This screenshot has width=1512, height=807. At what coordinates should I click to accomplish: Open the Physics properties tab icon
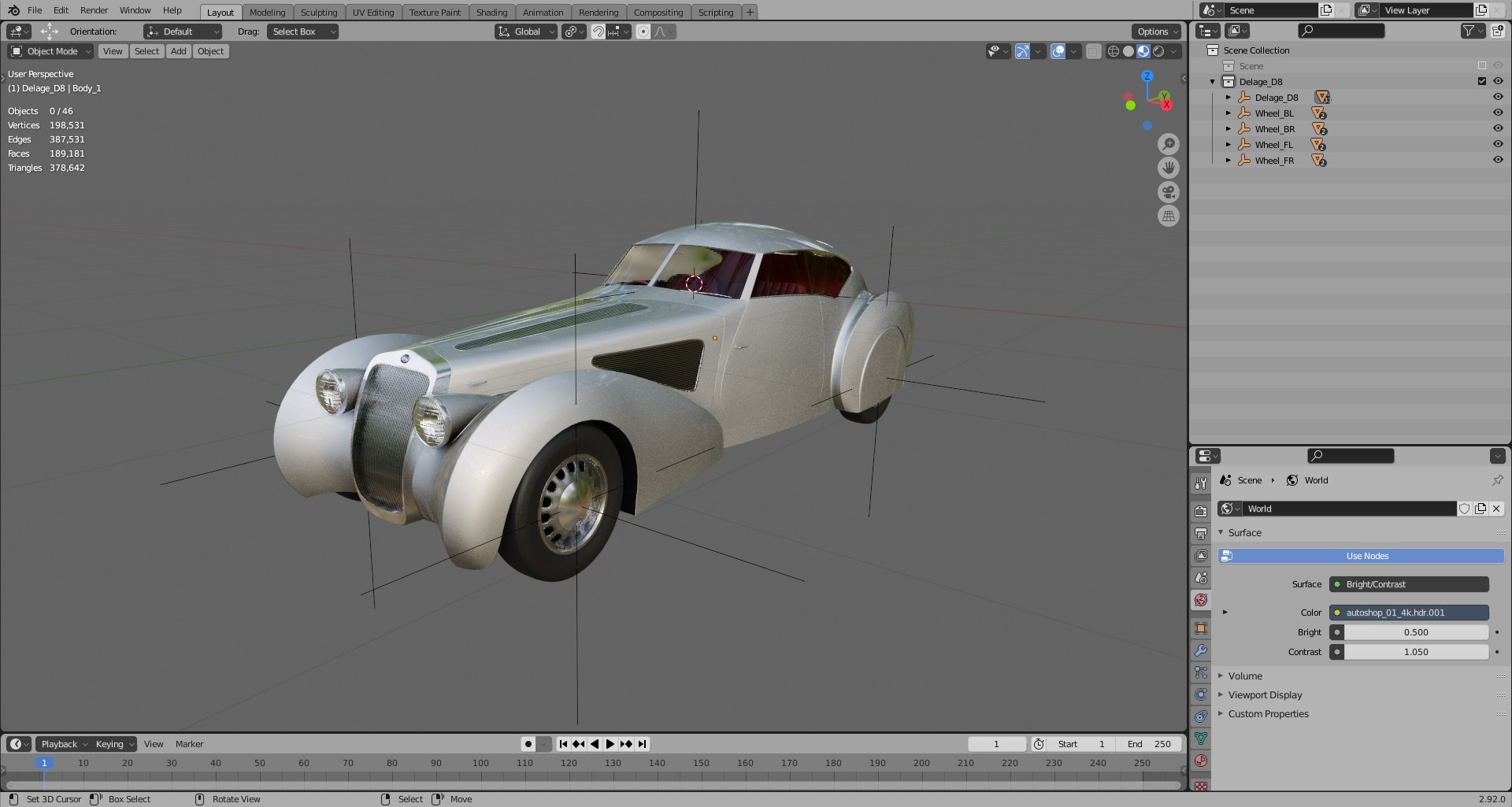(1200, 694)
